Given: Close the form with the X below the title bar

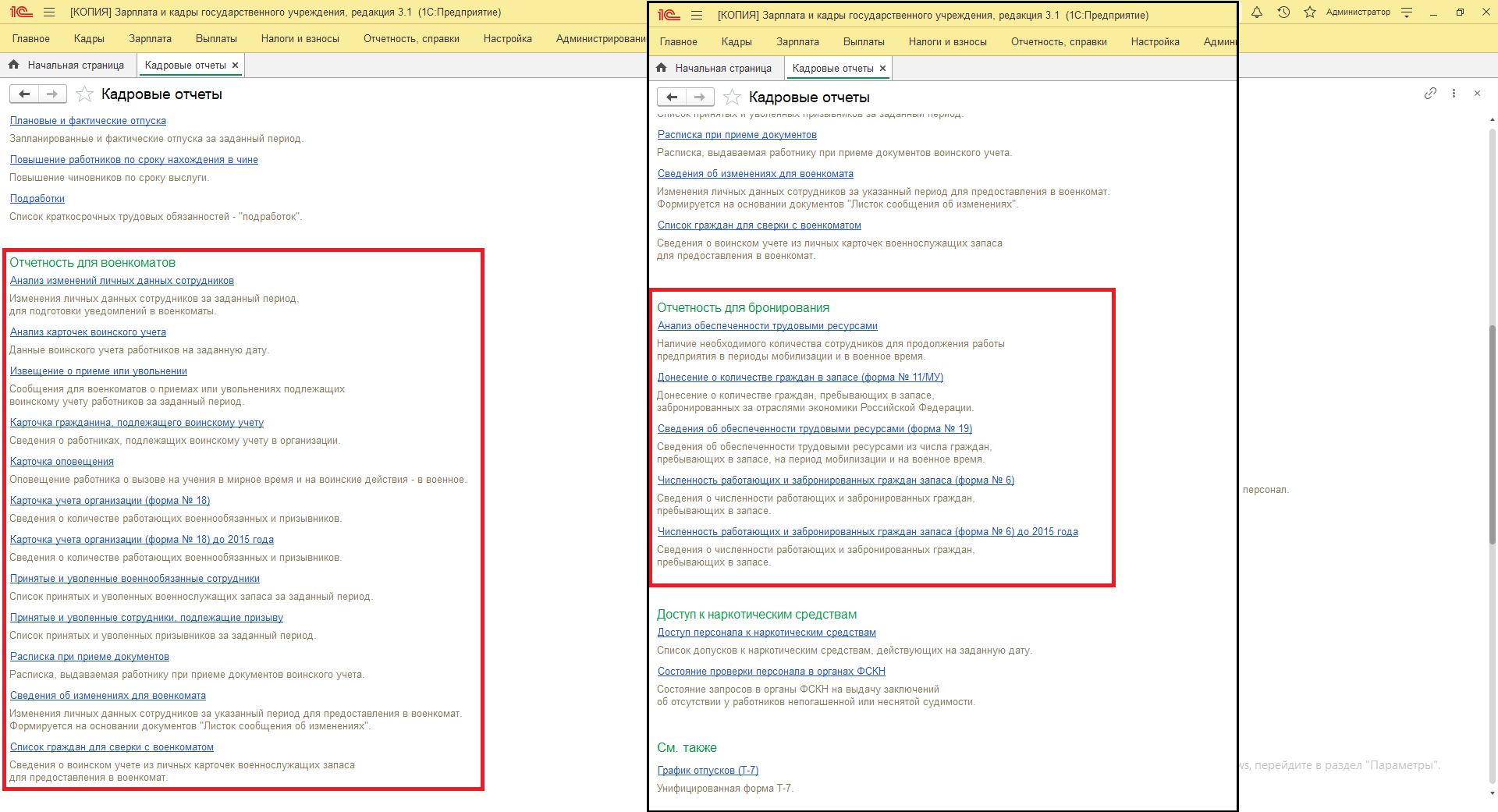Looking at the screenshot, I should 1477,94.
